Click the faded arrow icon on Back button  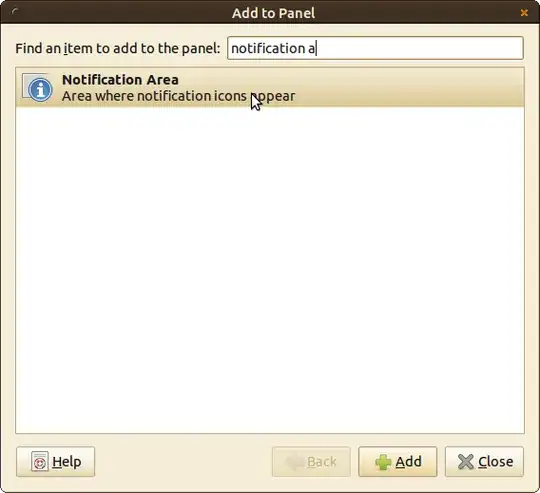click(x=294, y=462)
